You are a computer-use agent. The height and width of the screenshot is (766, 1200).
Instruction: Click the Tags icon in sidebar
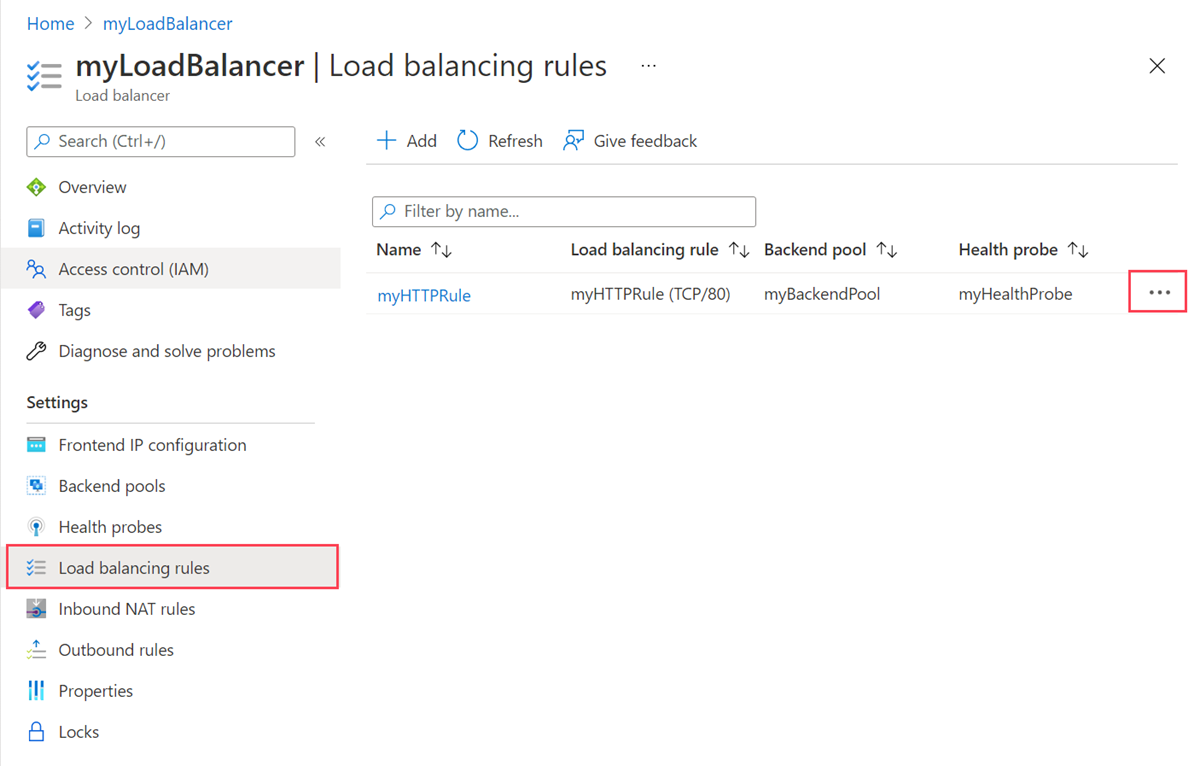(x=37, y=310)
